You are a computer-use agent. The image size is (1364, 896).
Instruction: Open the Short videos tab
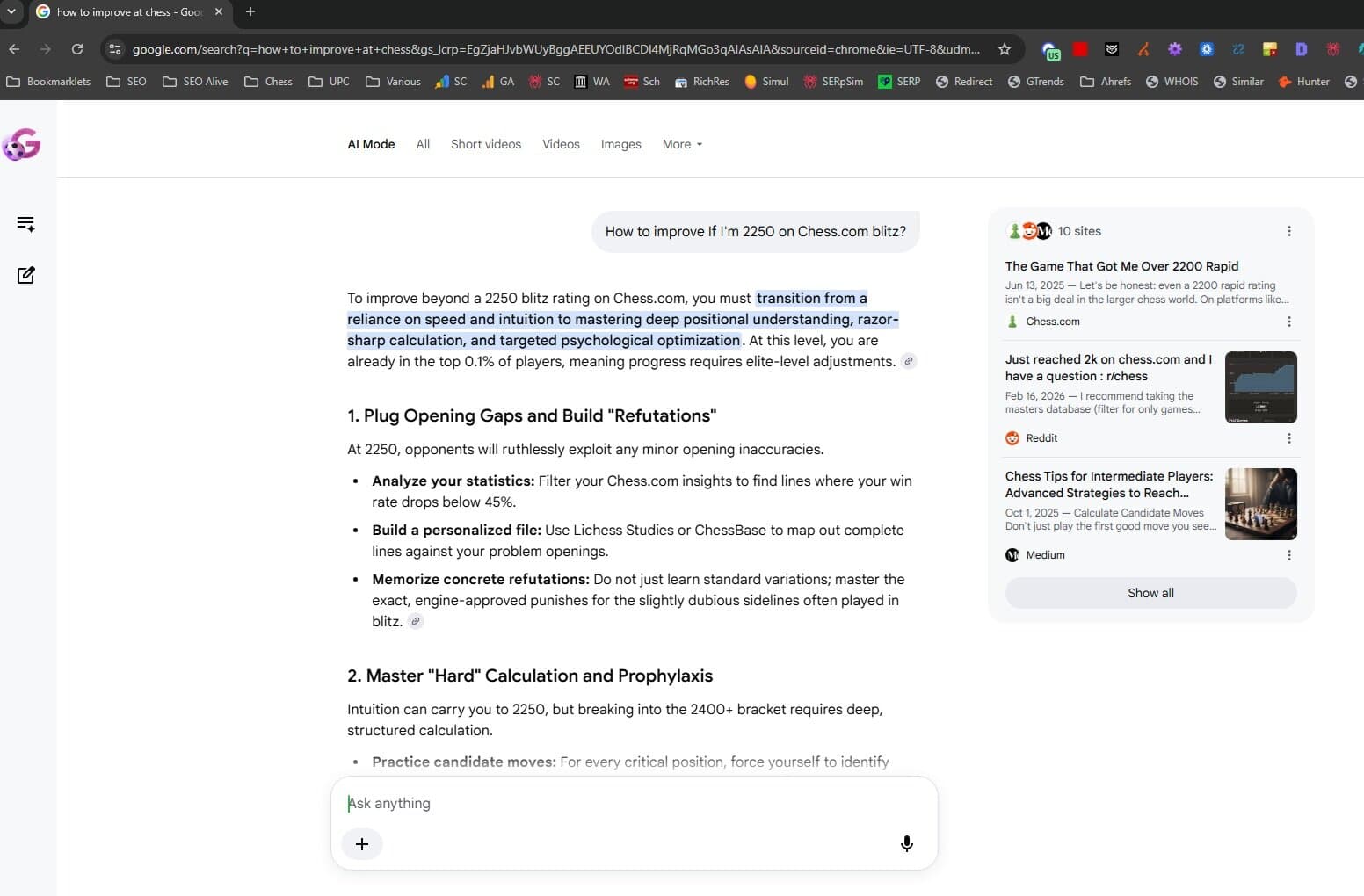click(486, 144)
